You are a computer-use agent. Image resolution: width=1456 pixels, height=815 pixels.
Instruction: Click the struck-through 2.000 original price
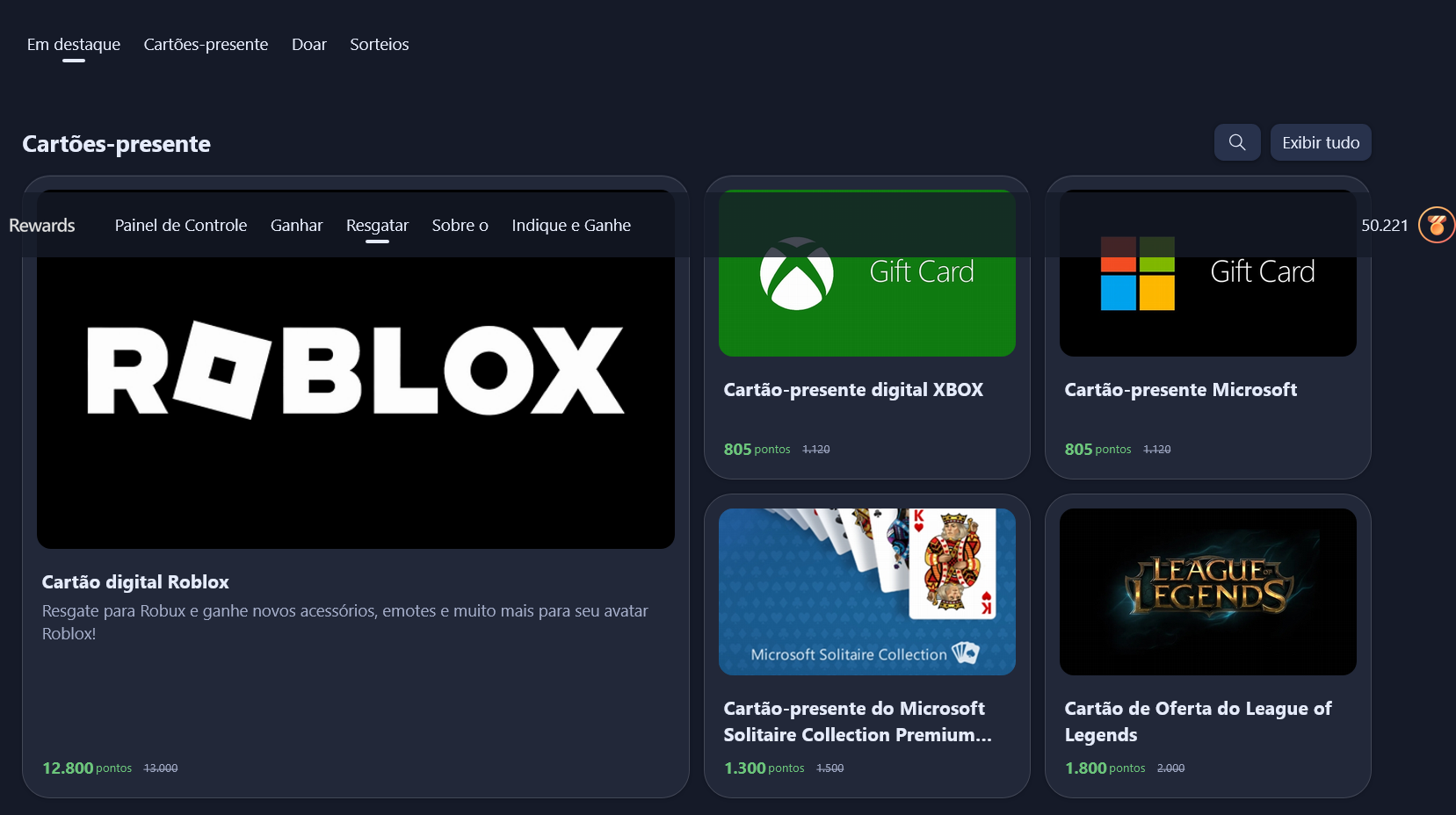point(1171,768)
